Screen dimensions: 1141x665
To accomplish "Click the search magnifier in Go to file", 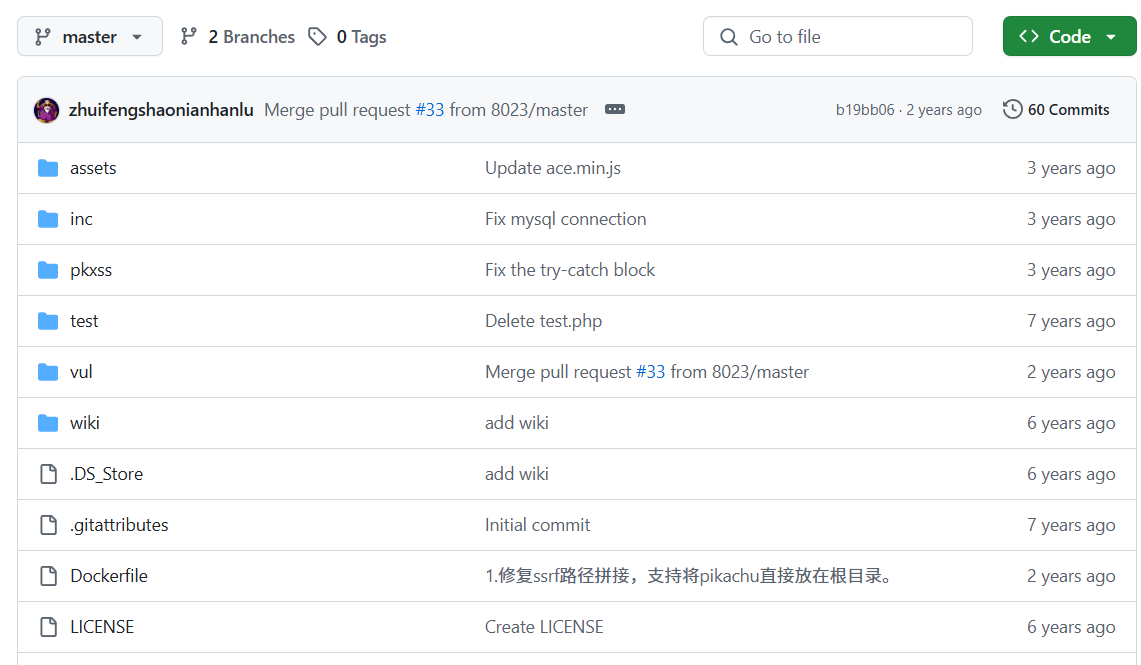I will point(728,36).
